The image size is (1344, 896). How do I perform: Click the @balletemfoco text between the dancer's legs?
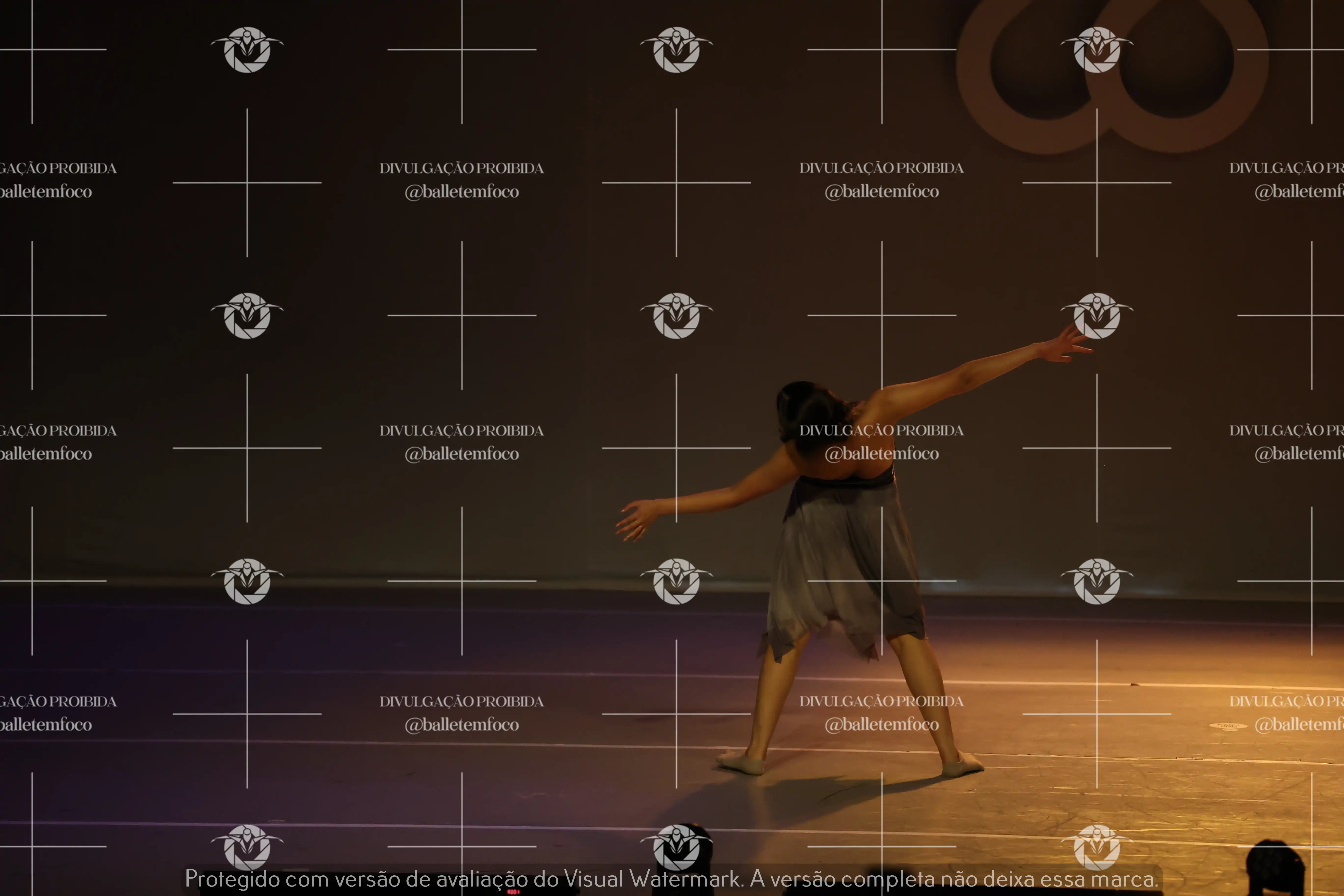[881, 725]
